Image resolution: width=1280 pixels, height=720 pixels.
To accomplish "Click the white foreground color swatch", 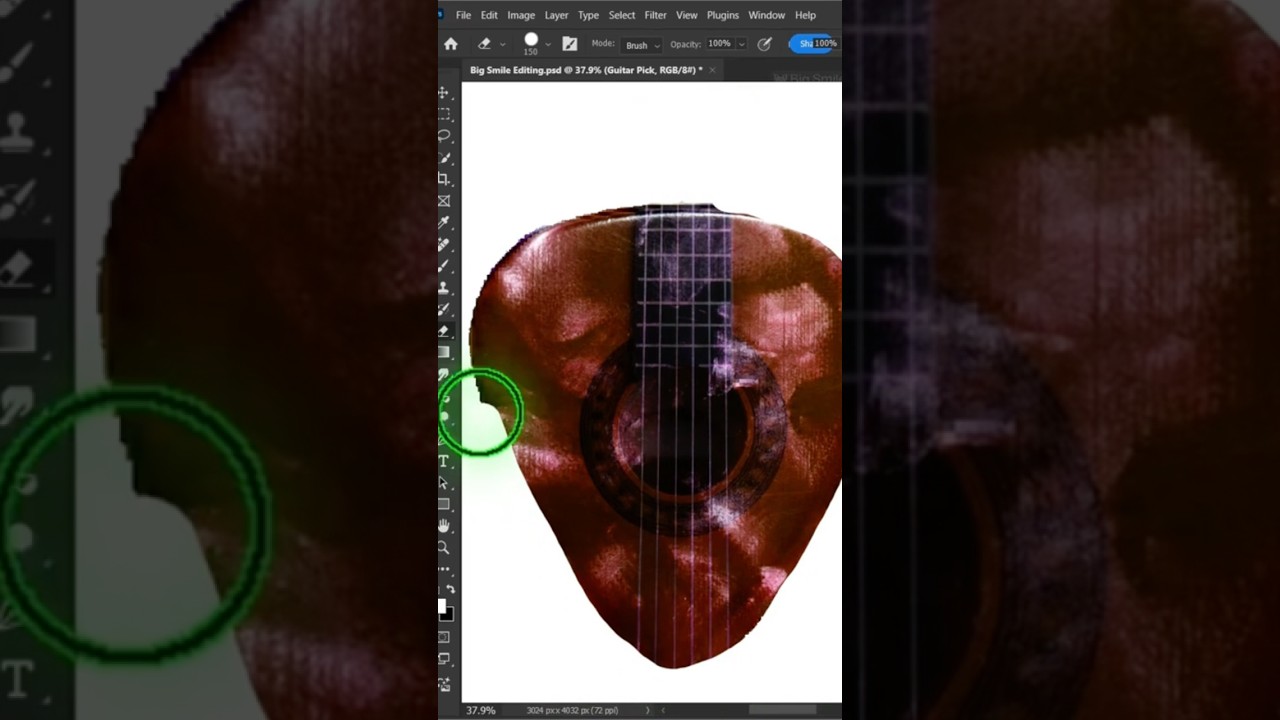I will (442, 606).
